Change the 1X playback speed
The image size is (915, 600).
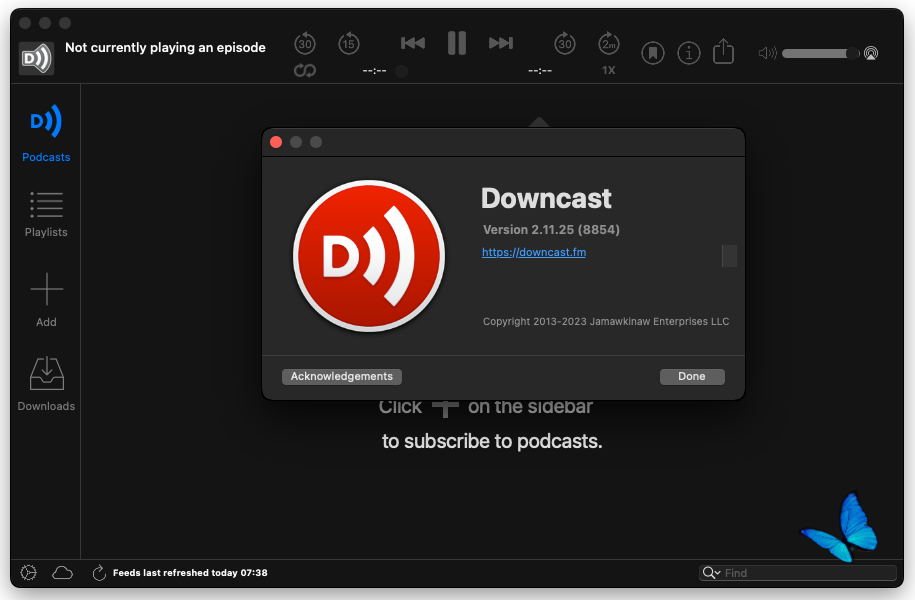coord(609,71)
